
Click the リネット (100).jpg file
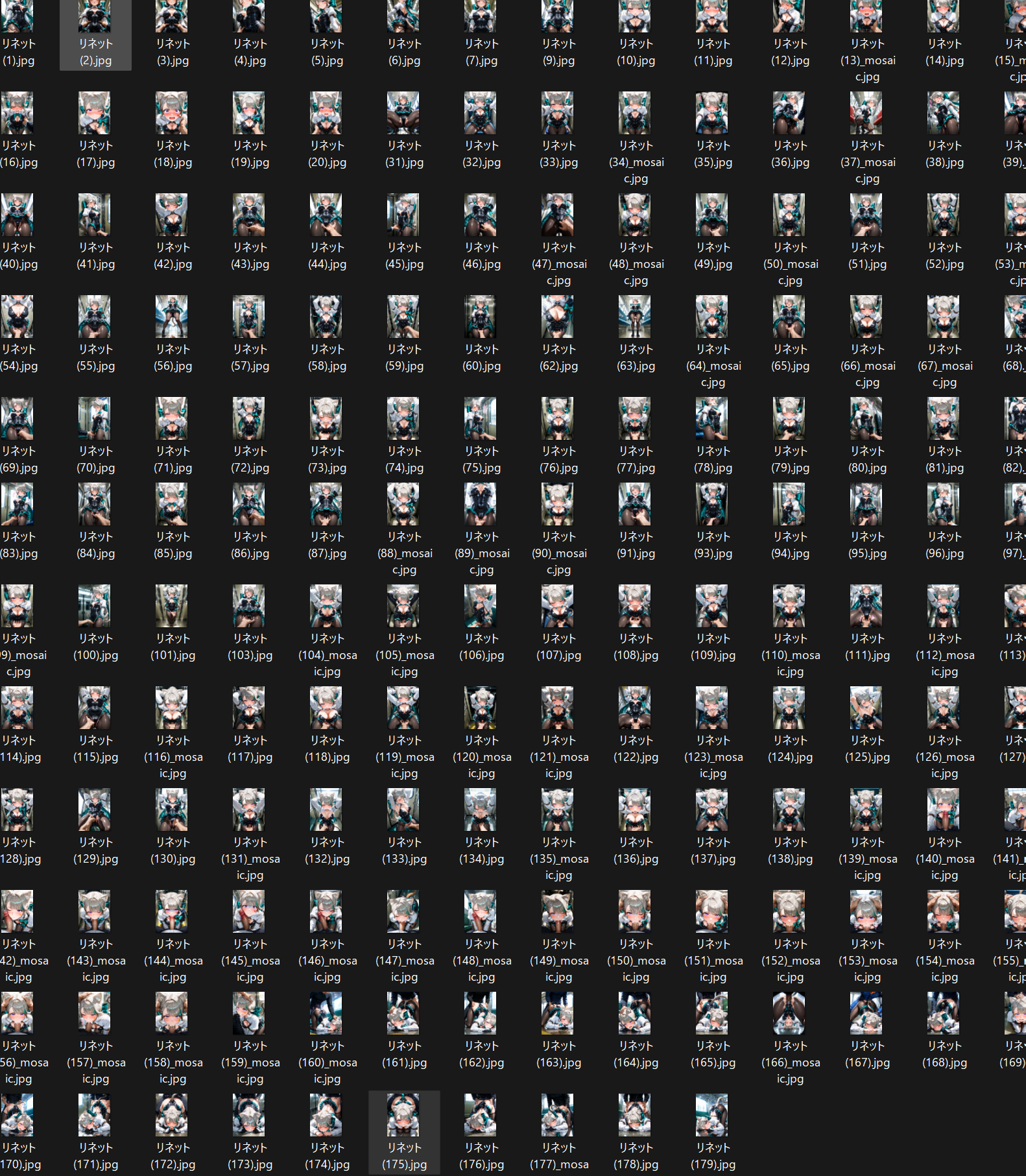pos(95,623)
